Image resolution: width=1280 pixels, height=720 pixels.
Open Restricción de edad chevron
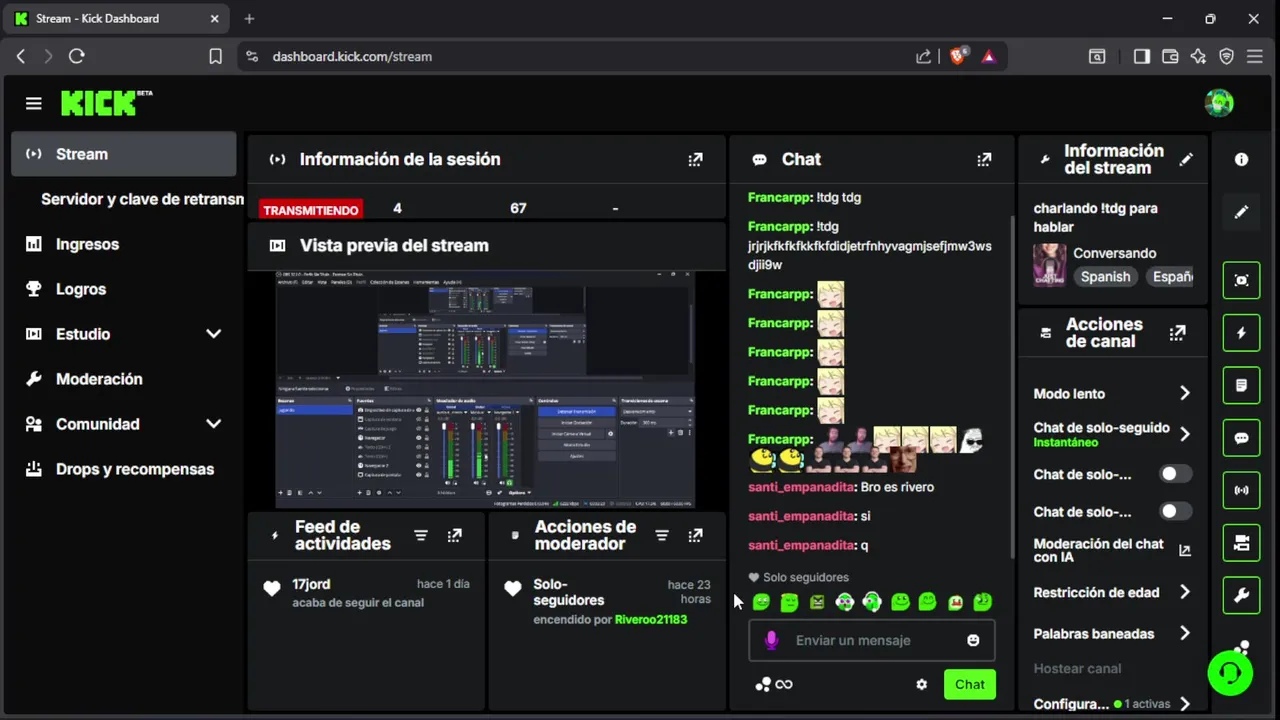1184,592
